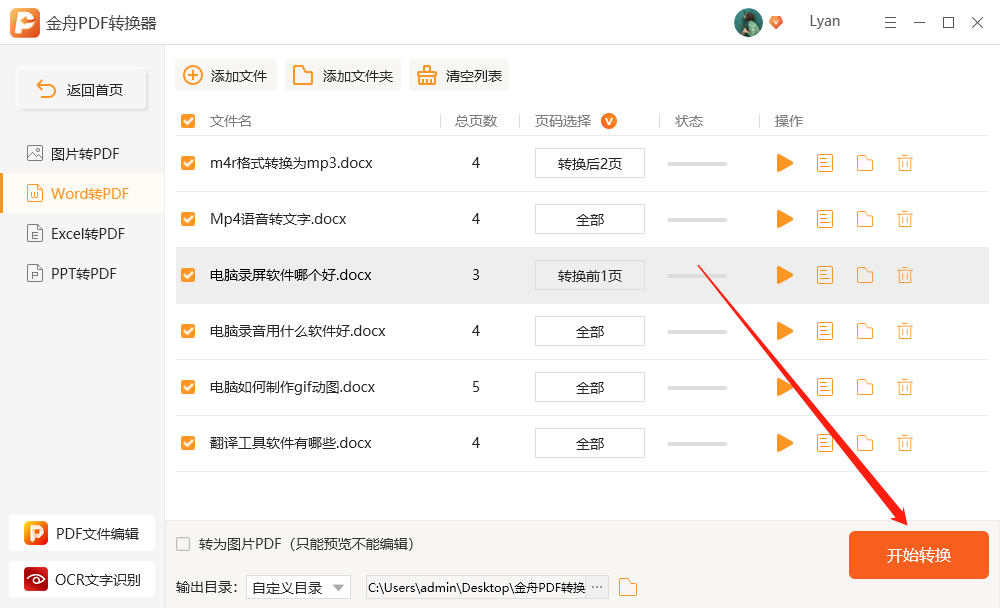Open page selection 全部 for 电脑如何制作gif动图.docx

(x=589, y=387)
